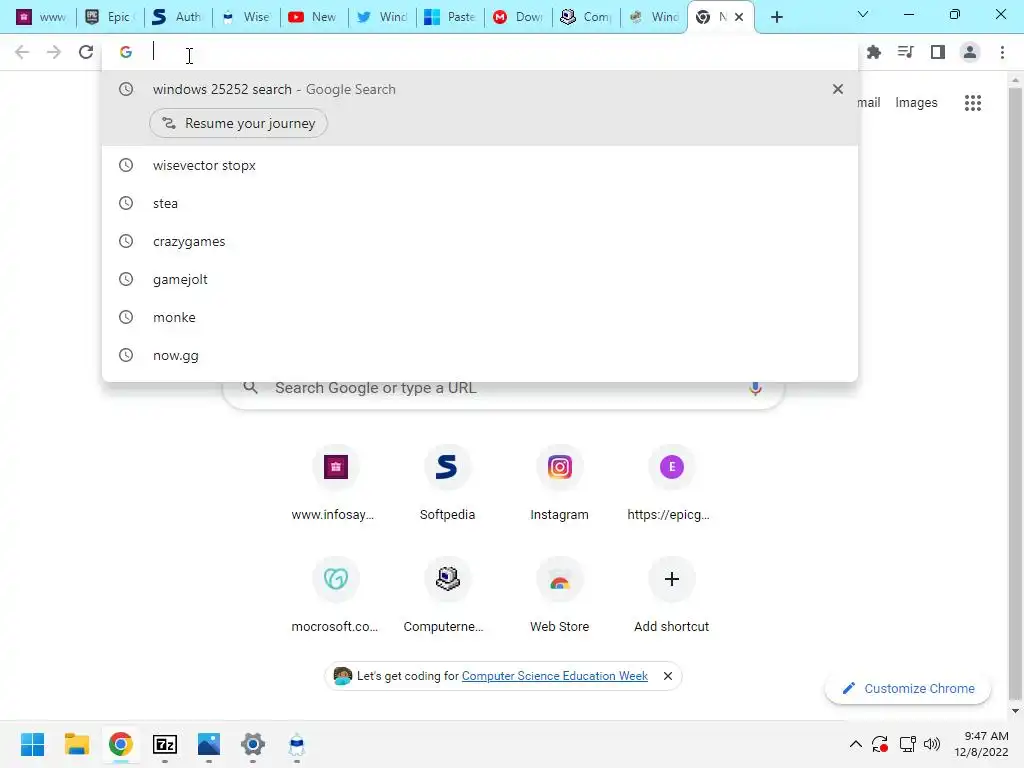Open the clock showing 9:47 AM
Screen dimensions: 1024x768
[x=981, y=744]
